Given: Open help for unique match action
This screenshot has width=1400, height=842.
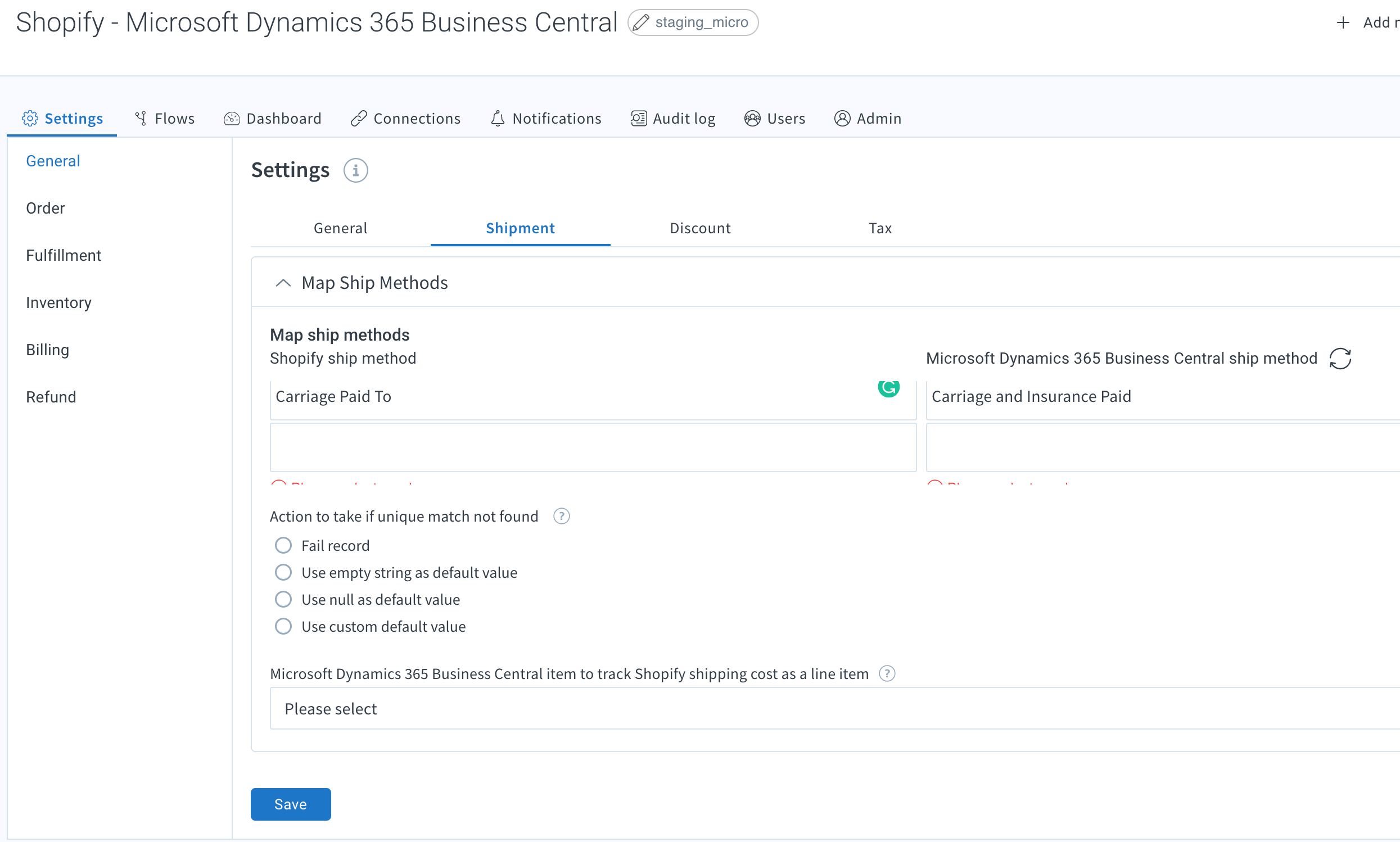Looking at the screenshot, I should point(561,517).
